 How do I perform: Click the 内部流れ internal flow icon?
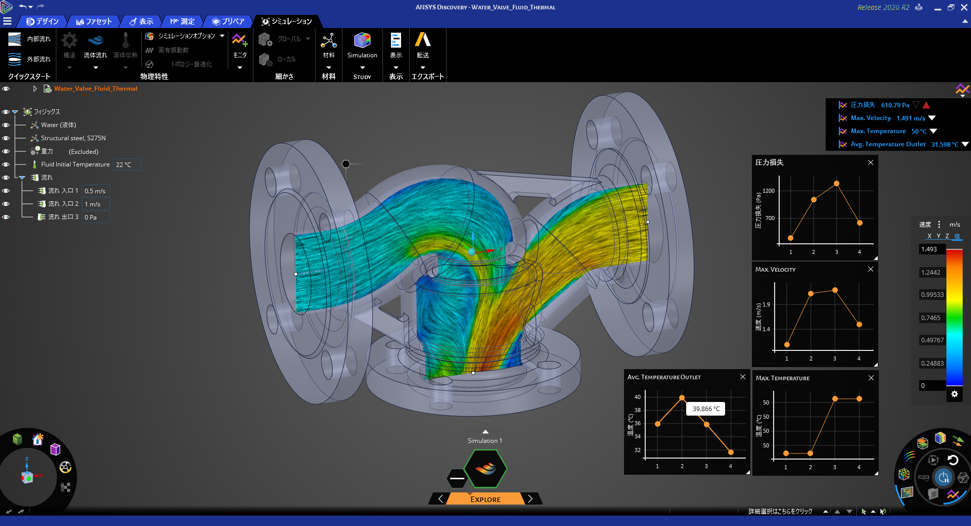[x=14, y=39]
